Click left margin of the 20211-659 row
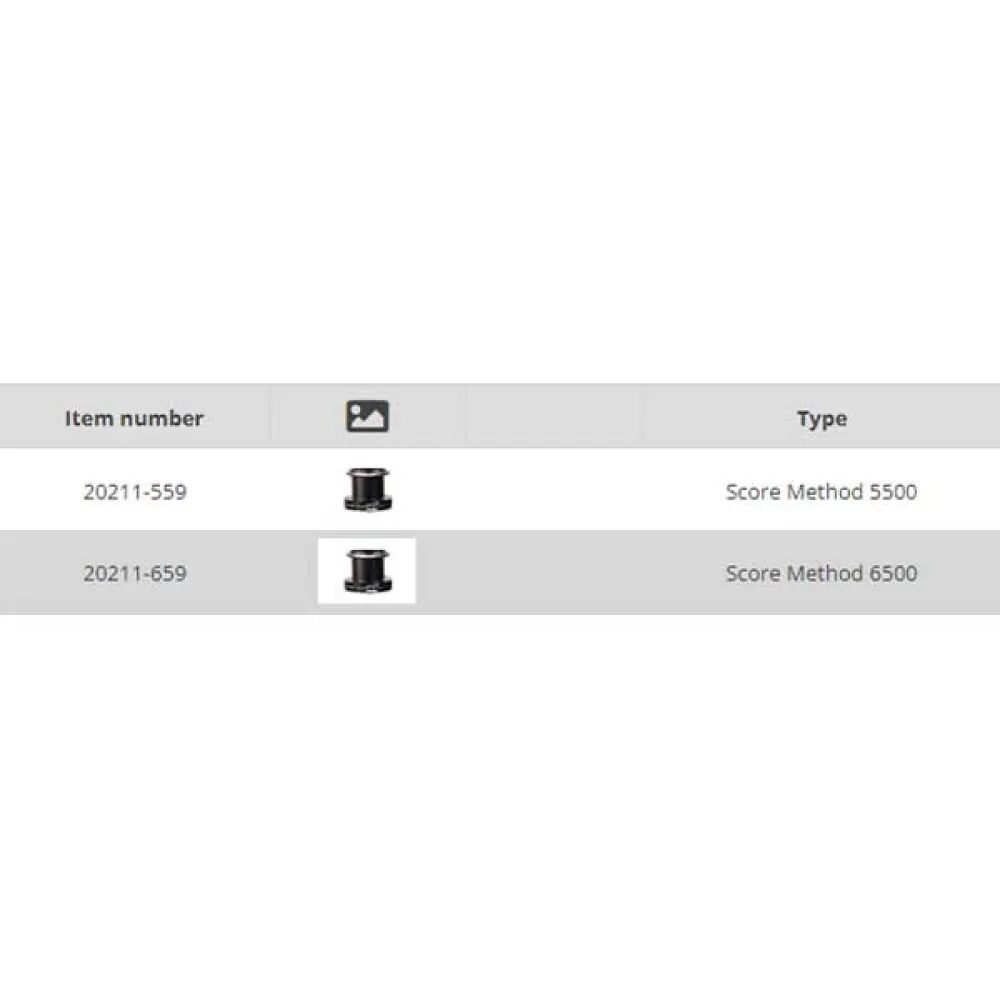 20,573
